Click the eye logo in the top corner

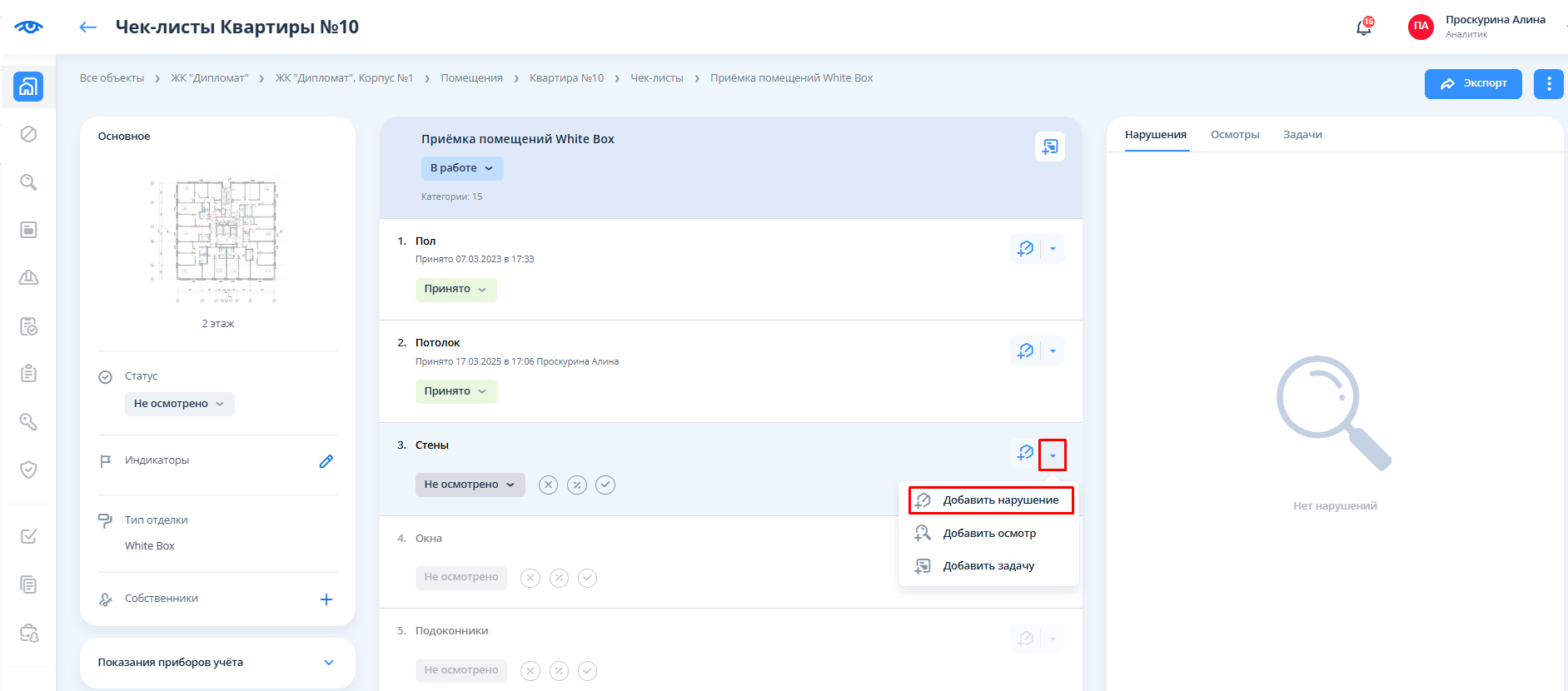(x=28, y=27)
